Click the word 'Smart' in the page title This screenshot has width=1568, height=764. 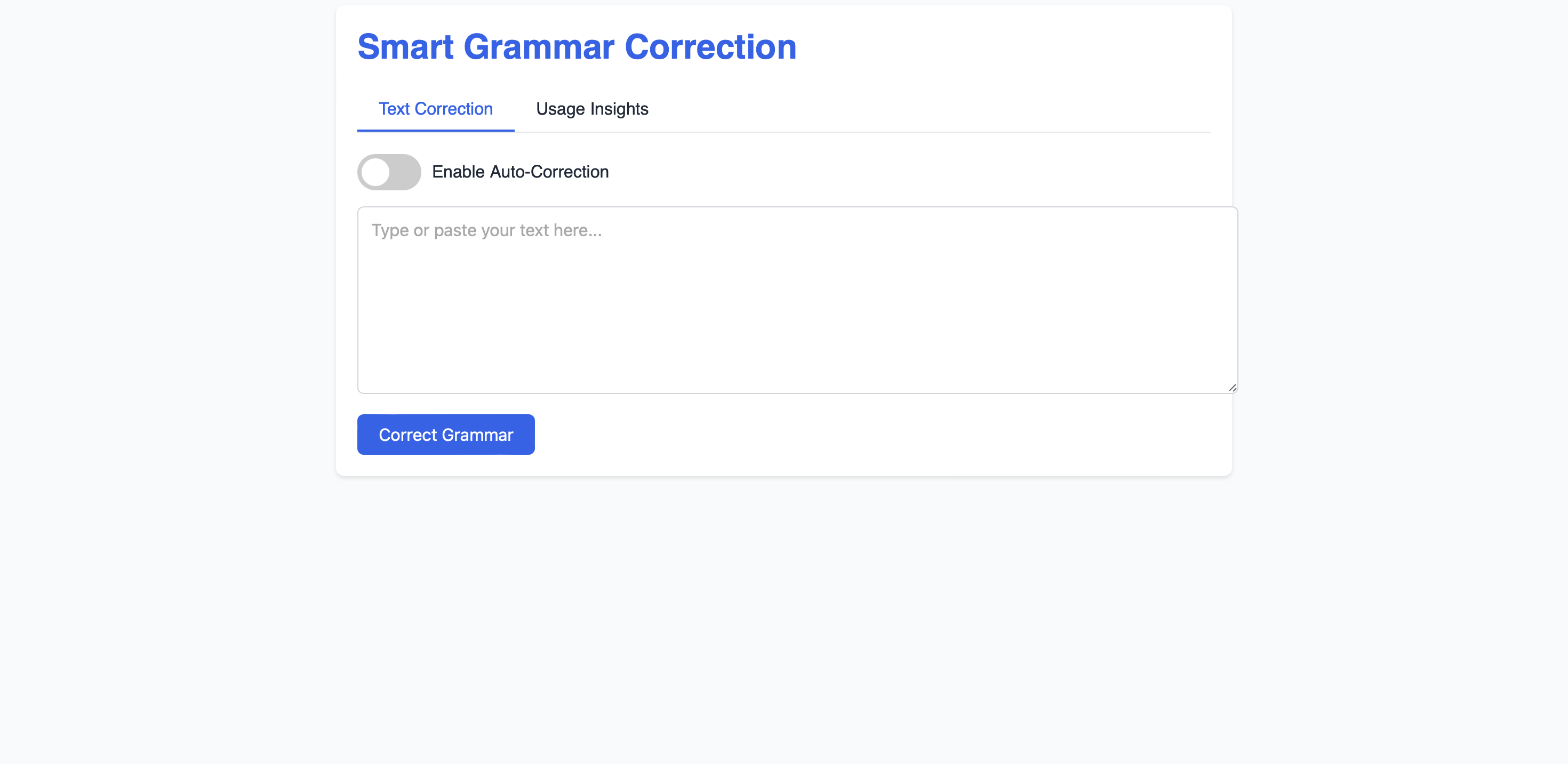[405, 47]
